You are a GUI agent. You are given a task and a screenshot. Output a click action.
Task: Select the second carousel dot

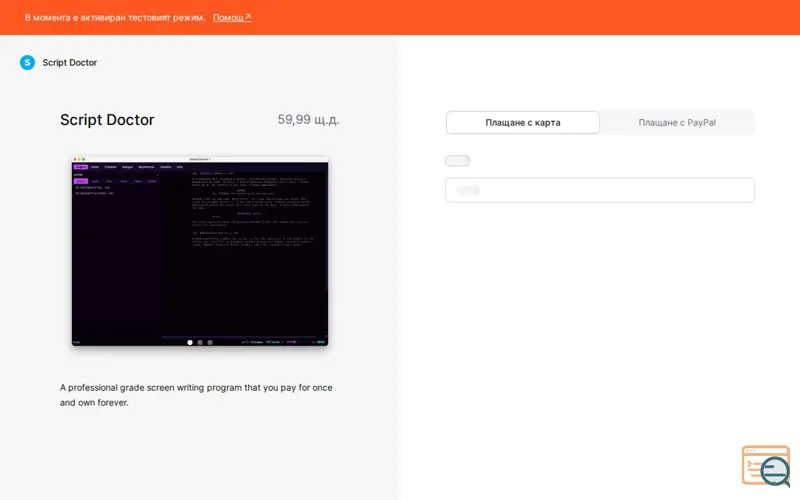(200, 342)
